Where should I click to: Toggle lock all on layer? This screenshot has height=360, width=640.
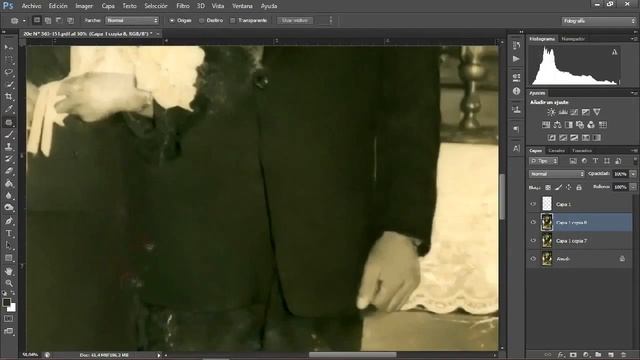click(x=579, y=187)
